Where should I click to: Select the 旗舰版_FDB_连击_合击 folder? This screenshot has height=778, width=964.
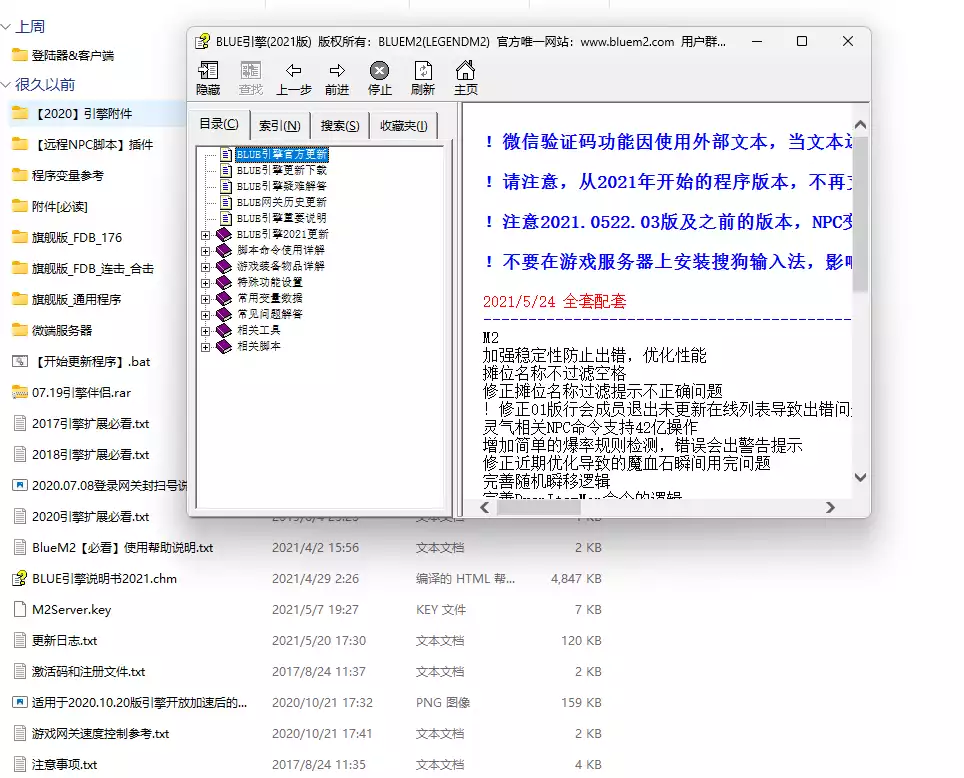point(93,269)
